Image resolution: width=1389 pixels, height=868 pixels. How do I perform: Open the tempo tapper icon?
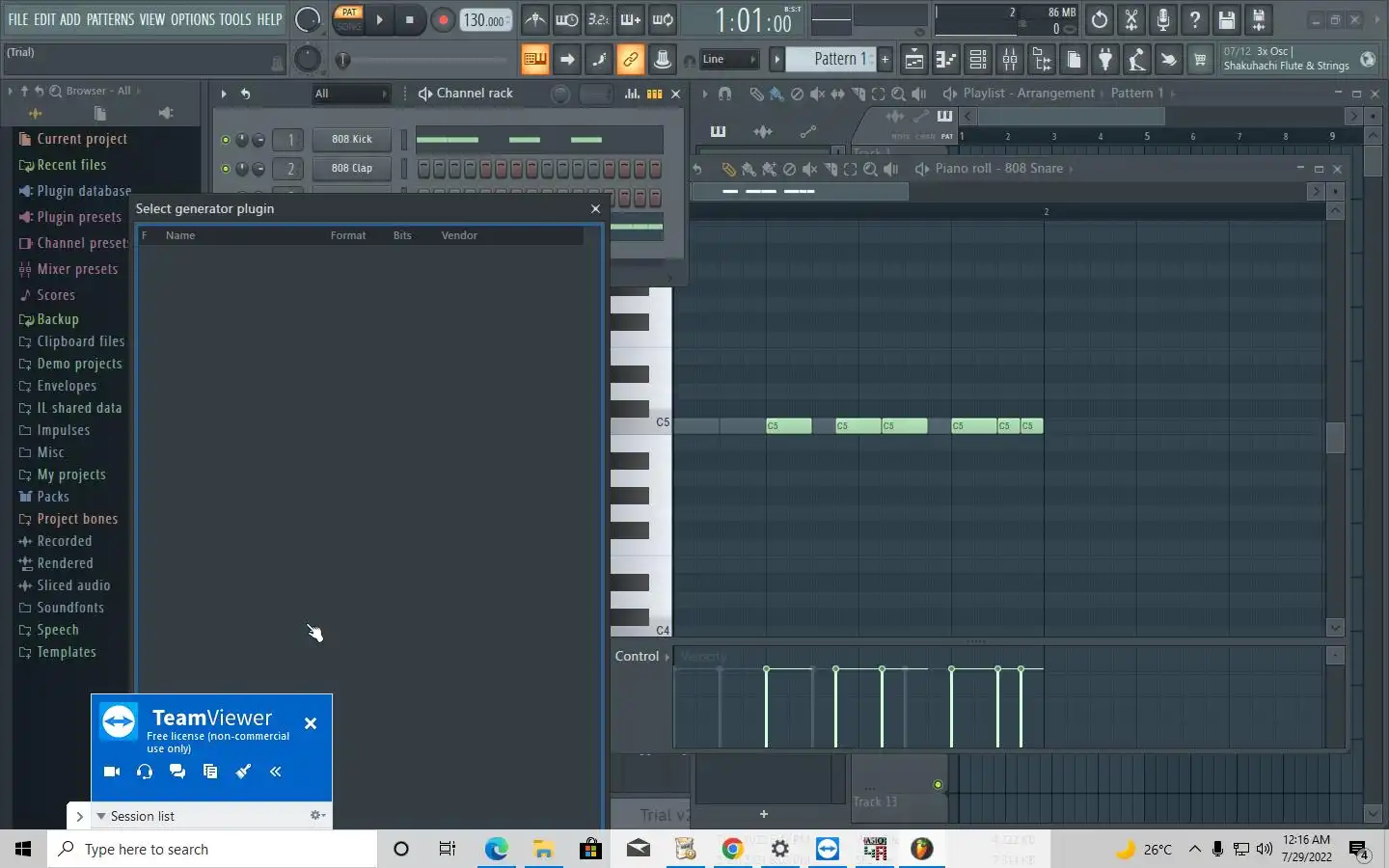pyautogui.click(x=1137, y=59)
